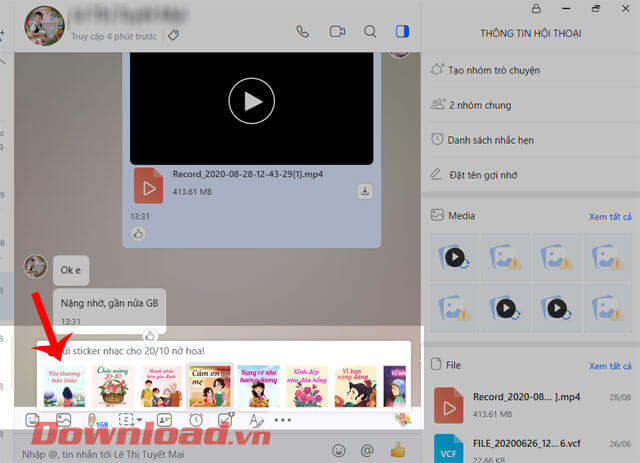The width and height of the screenshot is (640, 463).
Task: Select the 'Yêu thương bản thân' sticker
Action: point(64,386)
